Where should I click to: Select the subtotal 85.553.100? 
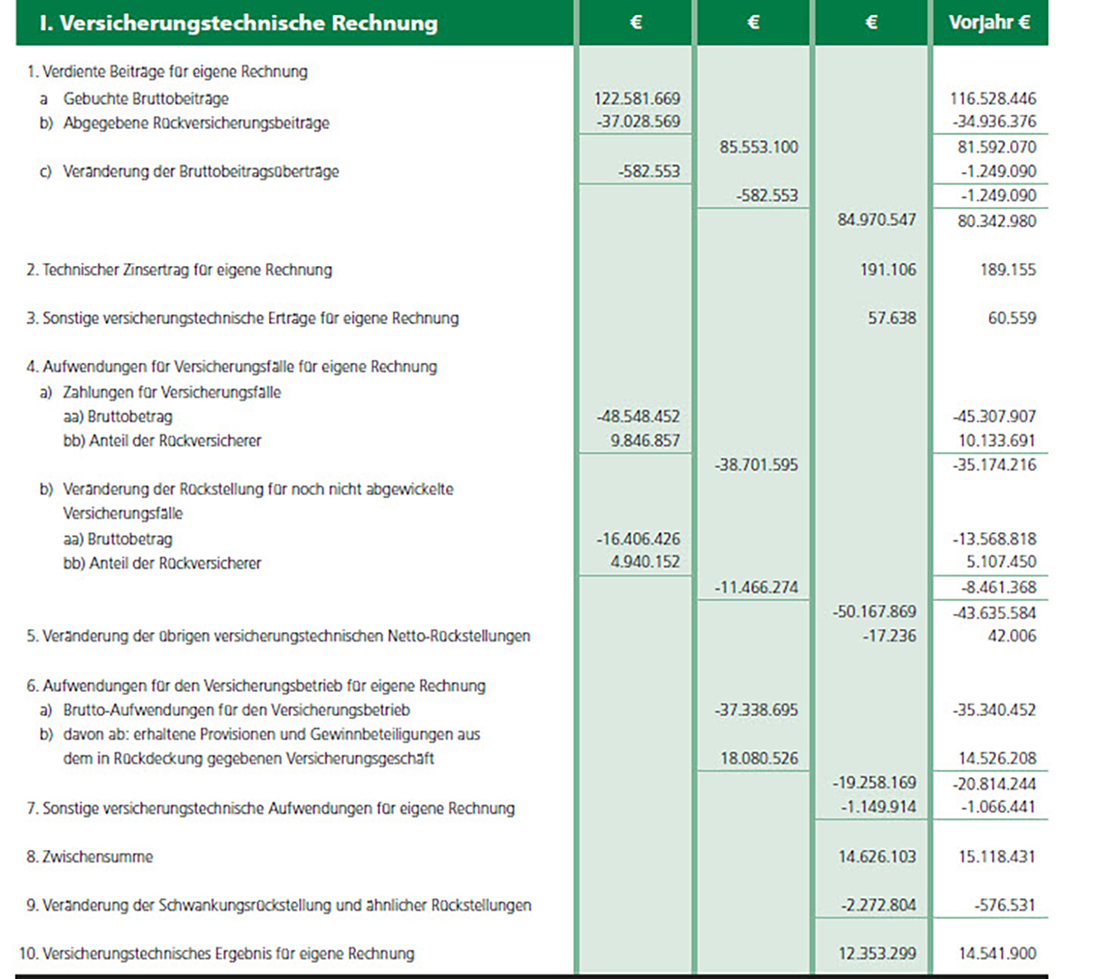tap(758, 147)
